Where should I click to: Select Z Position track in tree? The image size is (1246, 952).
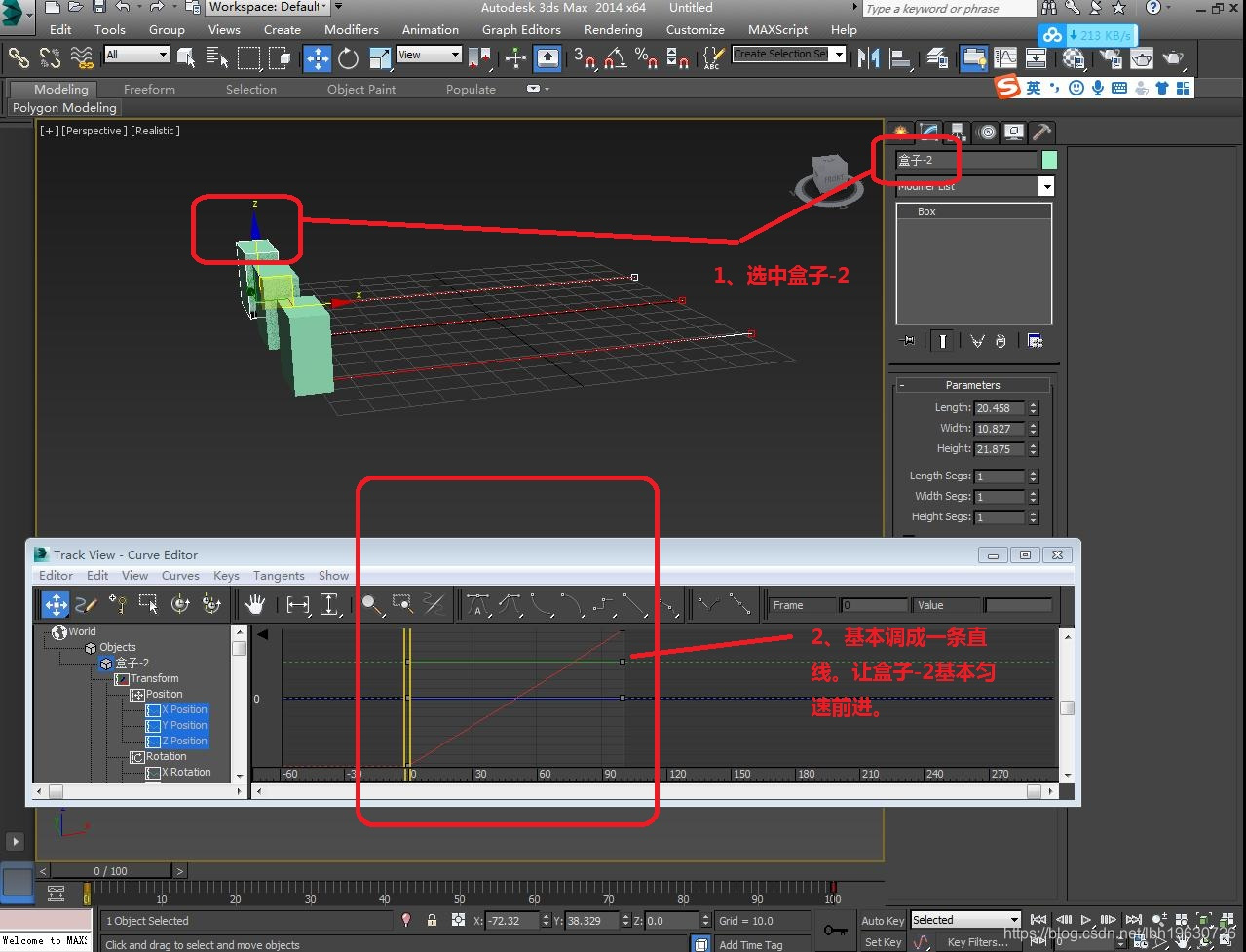click(177, 741)
